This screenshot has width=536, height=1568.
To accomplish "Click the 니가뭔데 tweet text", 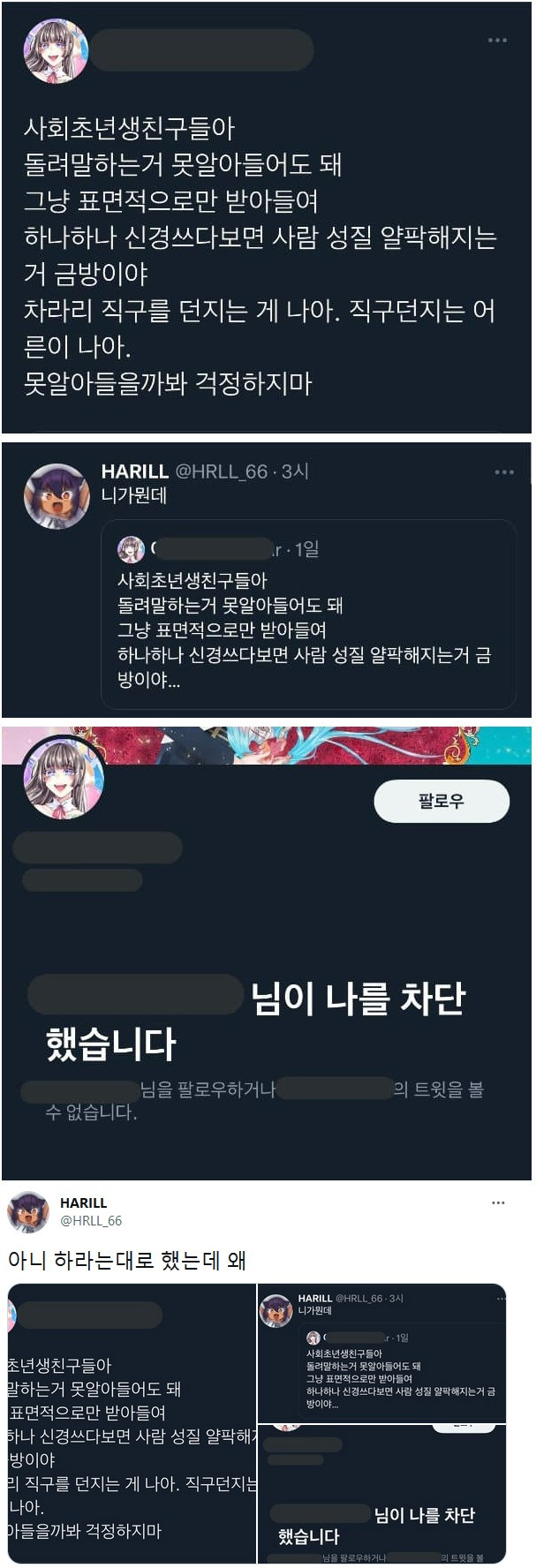I will pos(134,495).
